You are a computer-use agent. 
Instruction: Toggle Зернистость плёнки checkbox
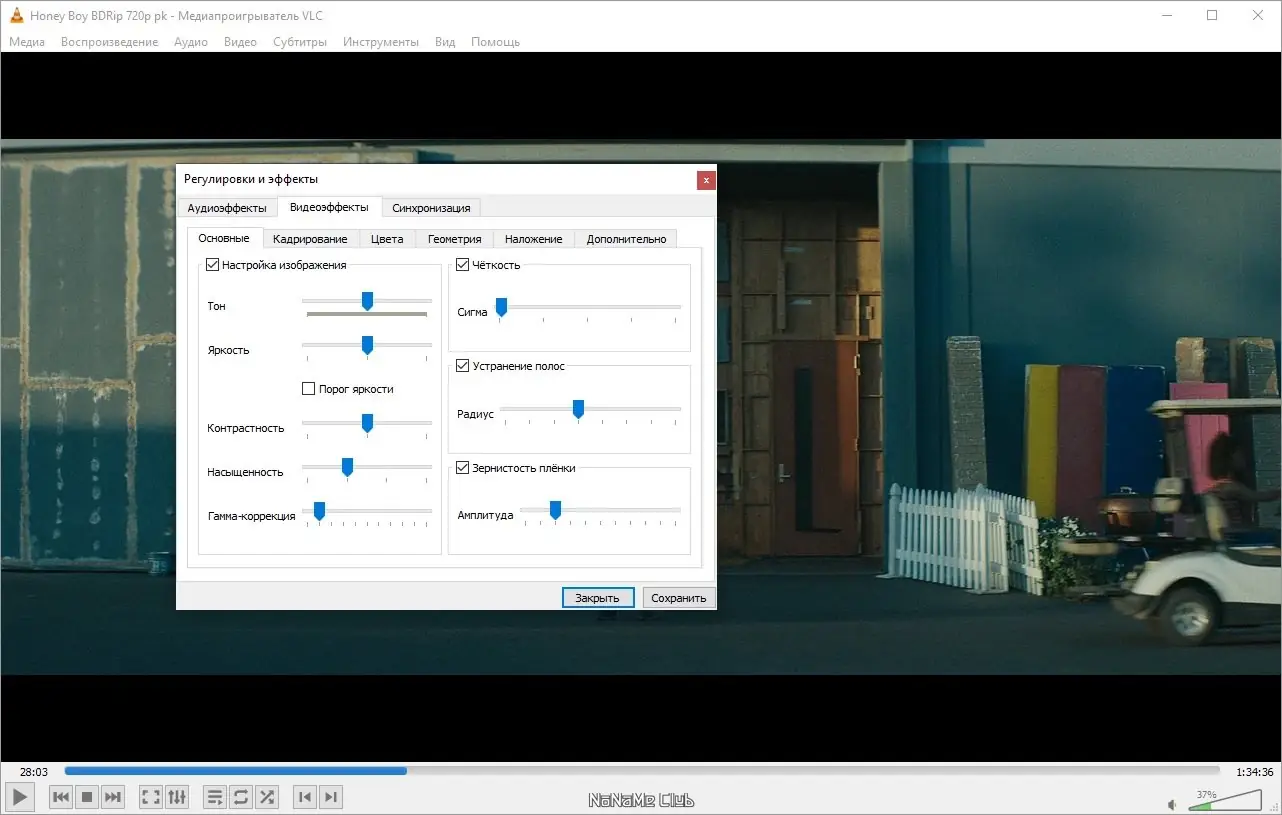[462, 467]
